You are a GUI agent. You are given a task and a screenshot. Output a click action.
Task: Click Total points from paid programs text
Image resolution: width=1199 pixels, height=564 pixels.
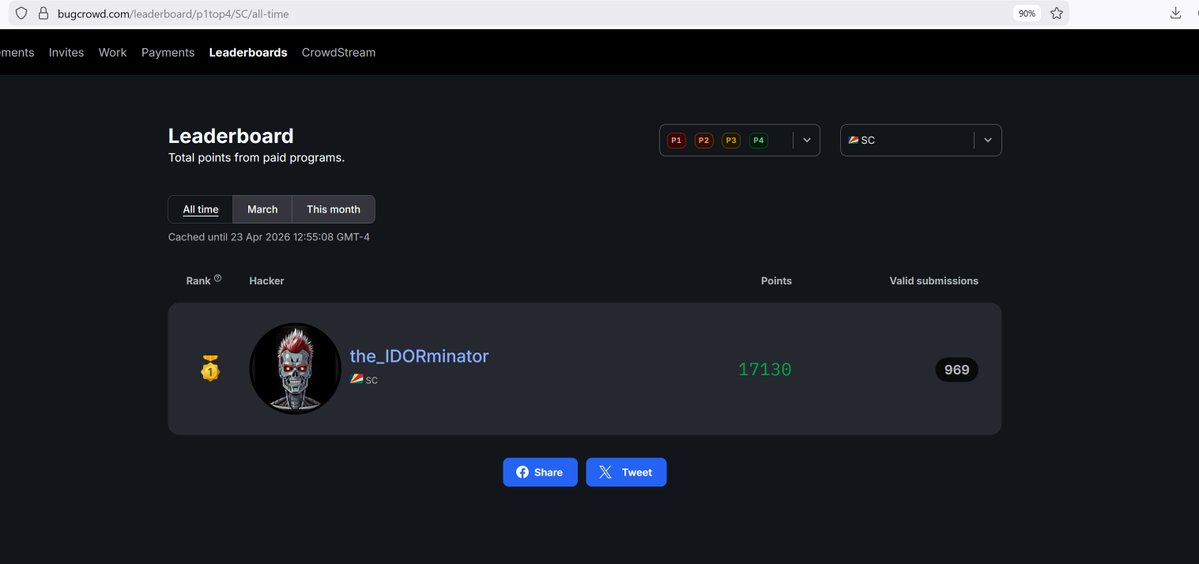(x=256, y=158)
